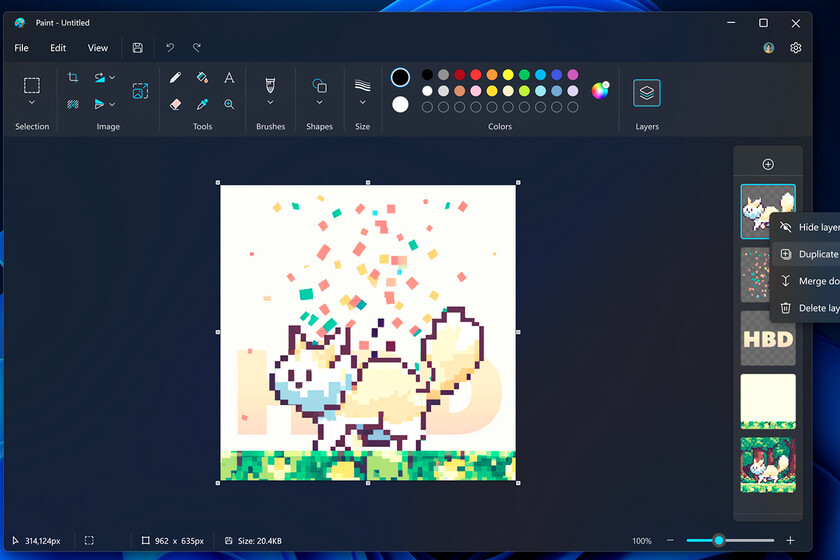Open the View menu

(98, 48)
